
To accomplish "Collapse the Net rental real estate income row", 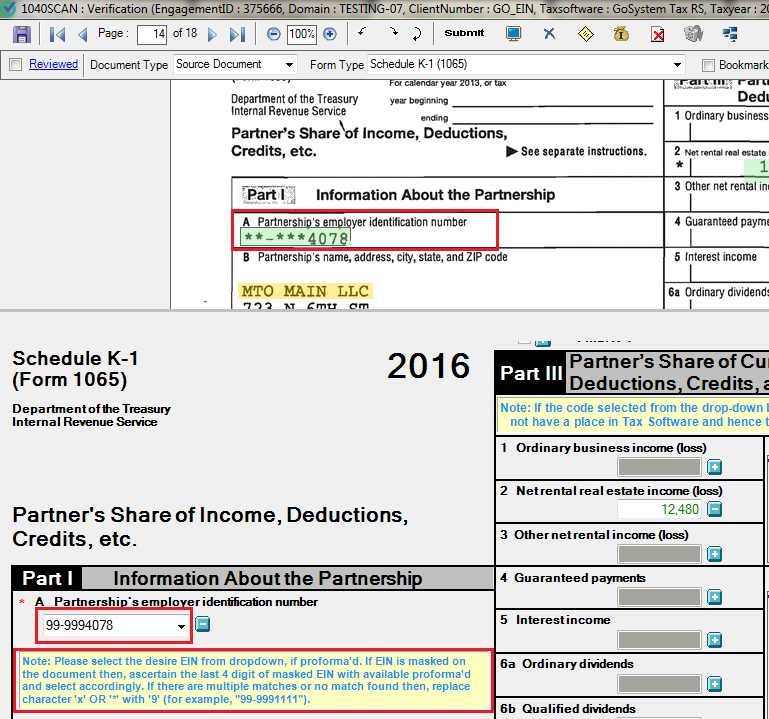I will pyautogui.click(x=714, y=510).
